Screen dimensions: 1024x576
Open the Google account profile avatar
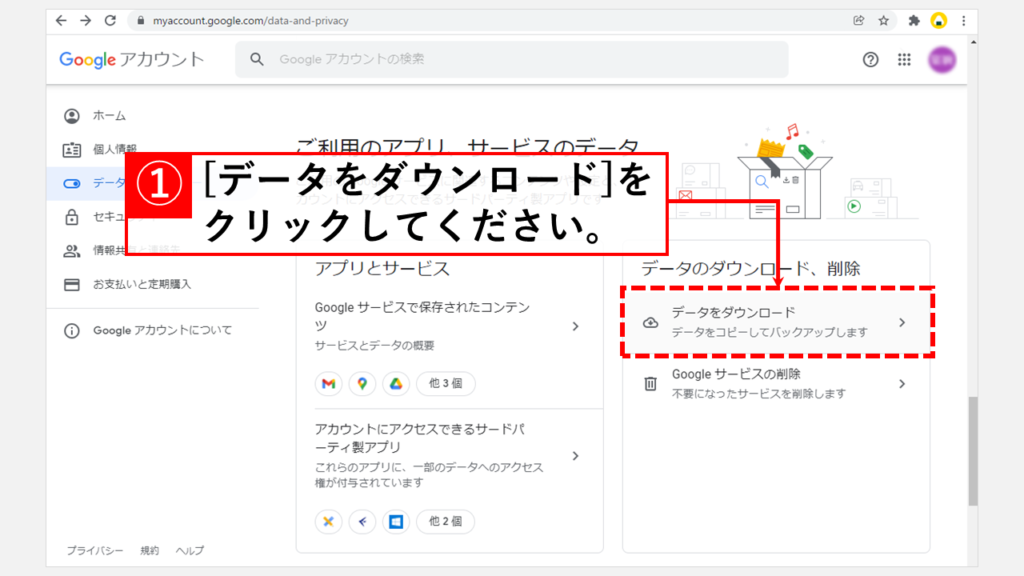(x=942, y=60)
